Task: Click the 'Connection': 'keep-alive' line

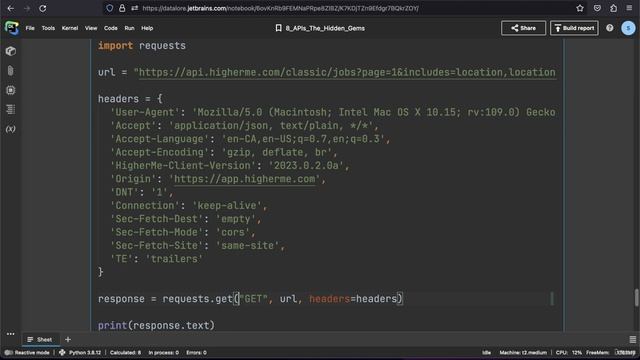Action: coord(189,206)
